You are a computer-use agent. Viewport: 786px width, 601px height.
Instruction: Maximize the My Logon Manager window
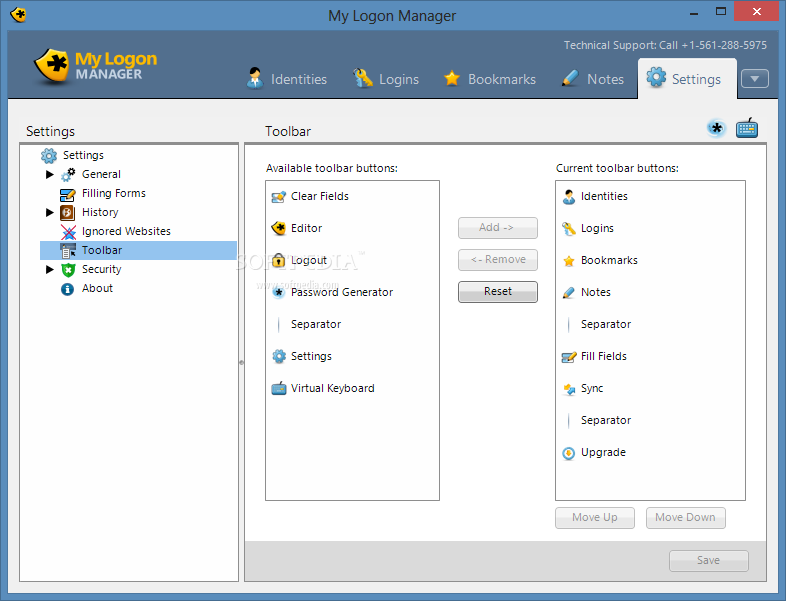tap(721, 12)
